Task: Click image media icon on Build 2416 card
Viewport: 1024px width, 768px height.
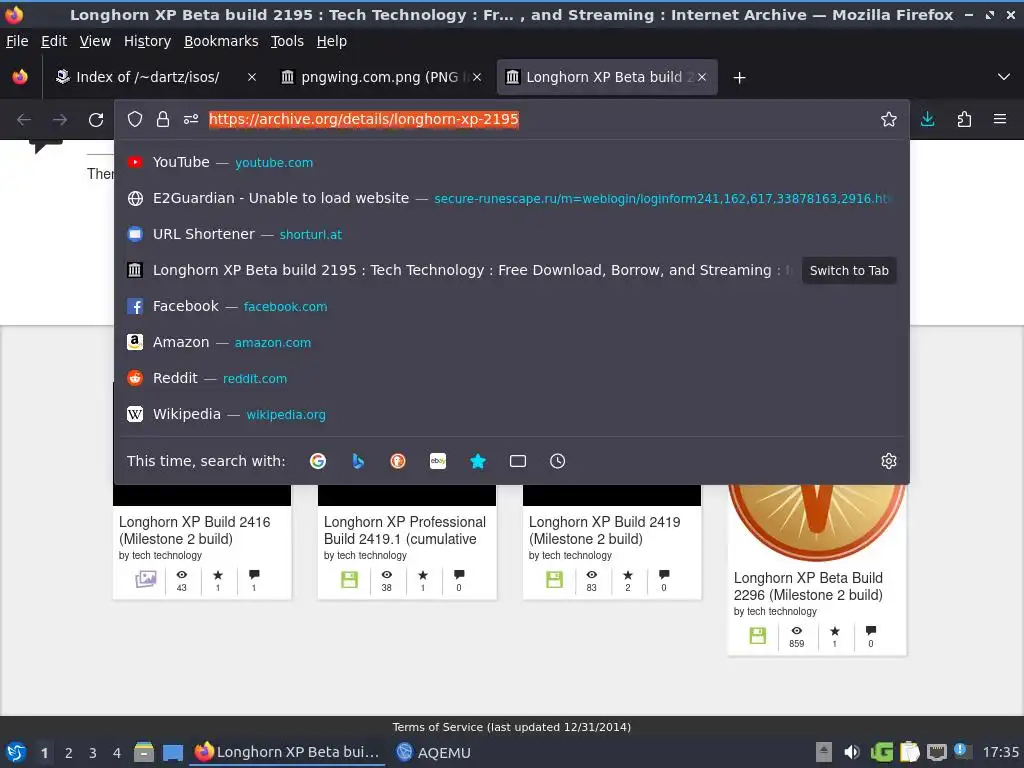Action: (x=146, y=579)
